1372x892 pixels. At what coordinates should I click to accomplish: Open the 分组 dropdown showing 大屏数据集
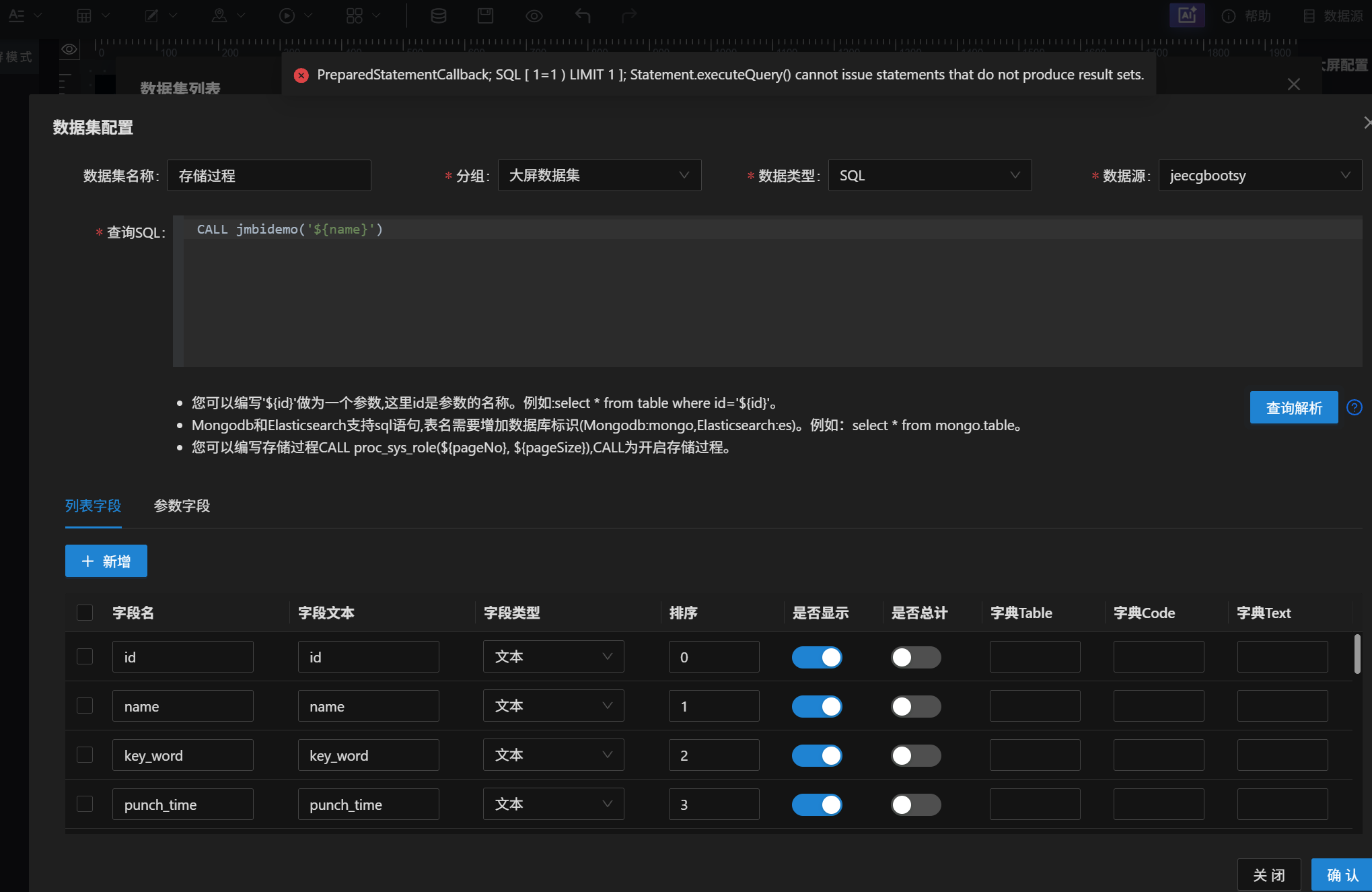pyautogui.click(x=599, y=175)
